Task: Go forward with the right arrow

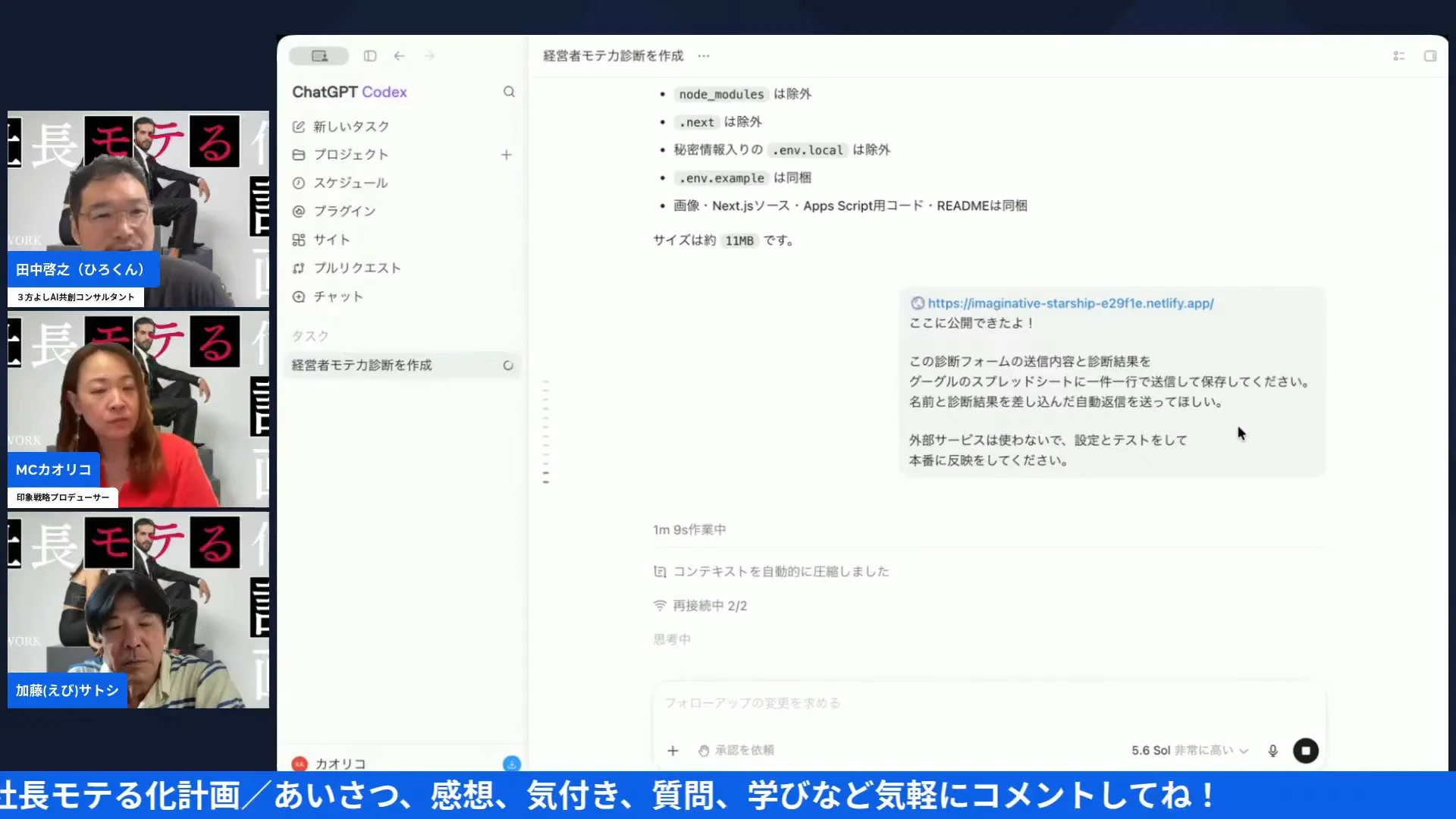Action: click(429, 56)
